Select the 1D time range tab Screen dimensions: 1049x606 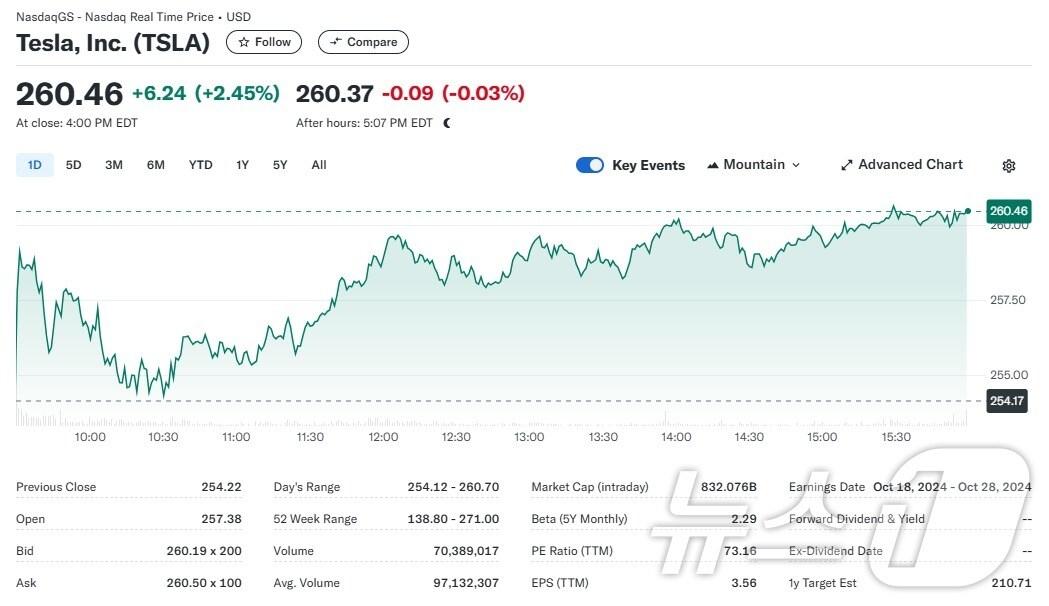35,165
